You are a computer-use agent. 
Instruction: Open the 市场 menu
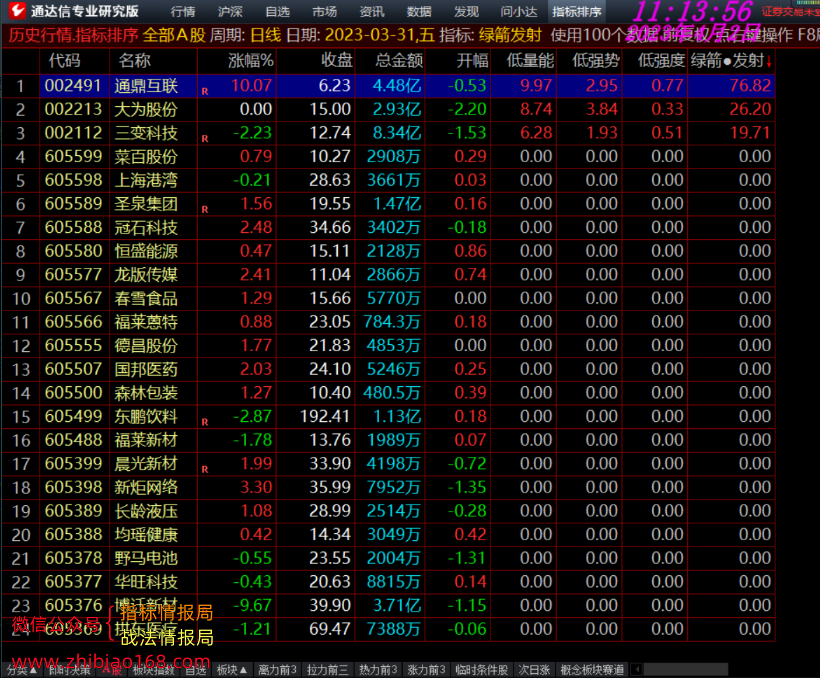click(325, 12)
